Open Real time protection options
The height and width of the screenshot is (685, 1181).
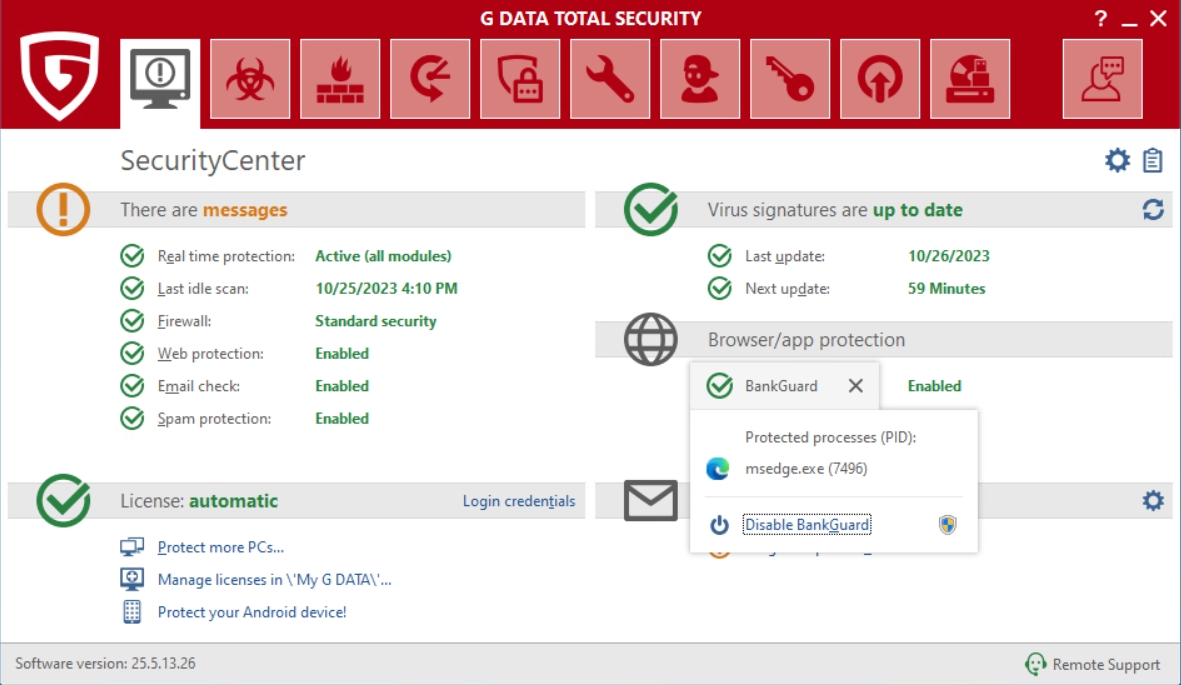(226, 256)
